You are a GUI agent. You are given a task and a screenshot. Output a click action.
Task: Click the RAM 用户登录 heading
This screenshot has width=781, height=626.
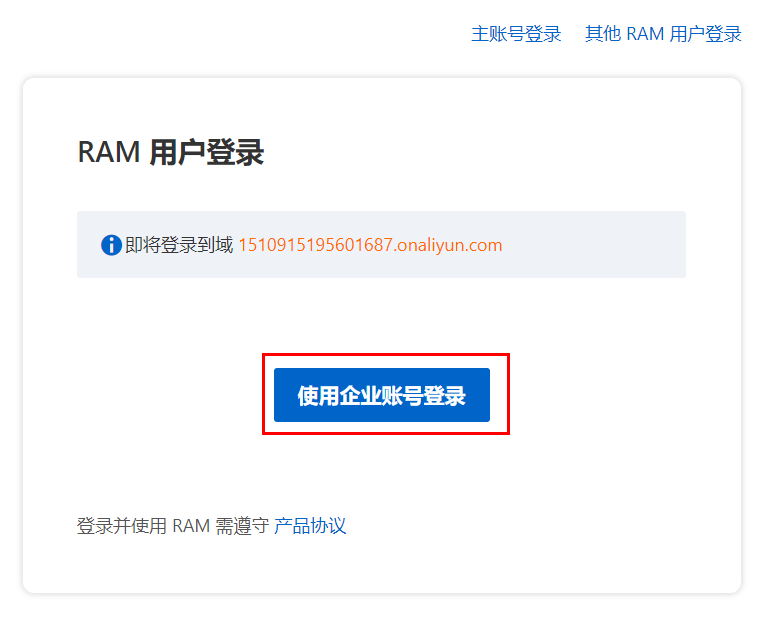[170, 152]
